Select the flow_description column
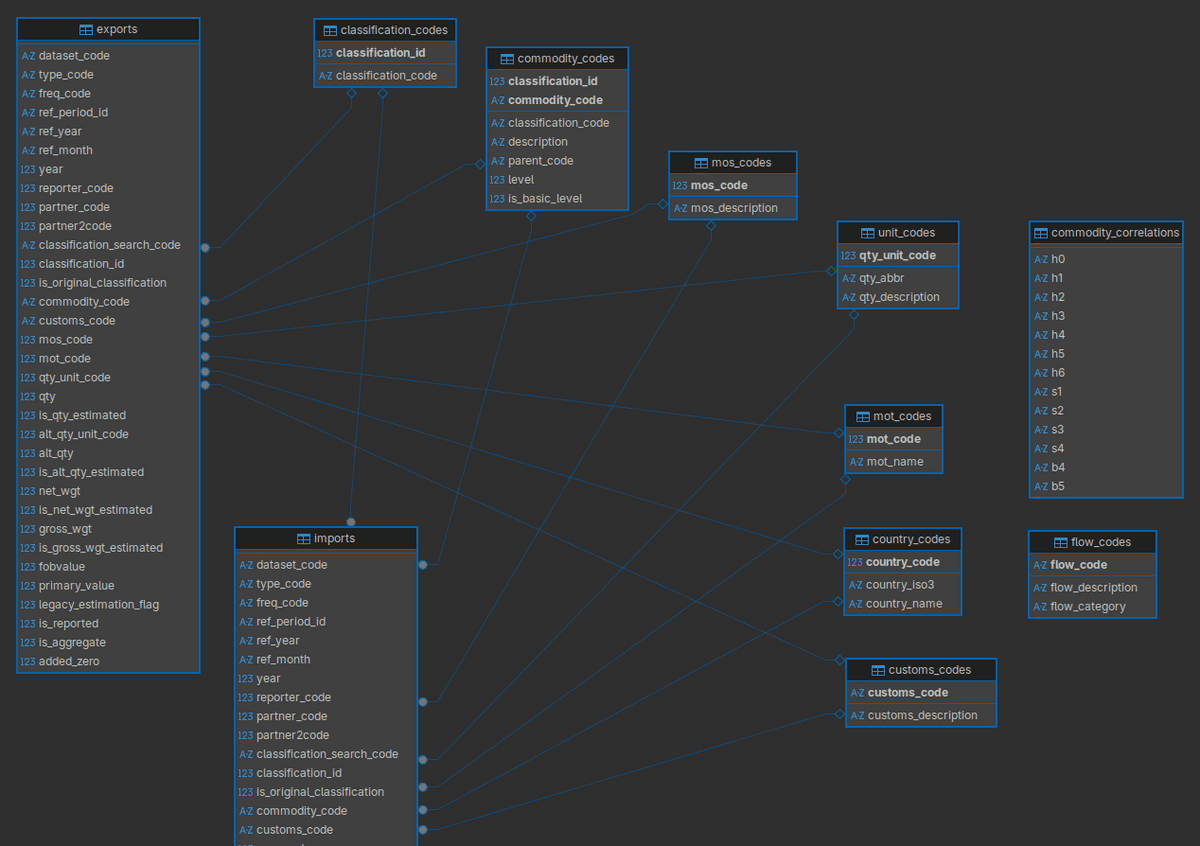This screenshot has height=846, width=1200. coord(1093,588)
